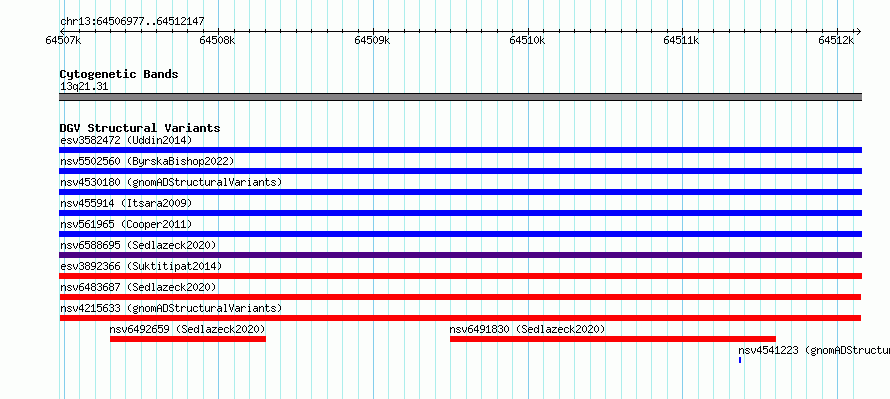Click the 64511k ruler tick label
This screenshot has width=890, height=399.
(682, 41)
